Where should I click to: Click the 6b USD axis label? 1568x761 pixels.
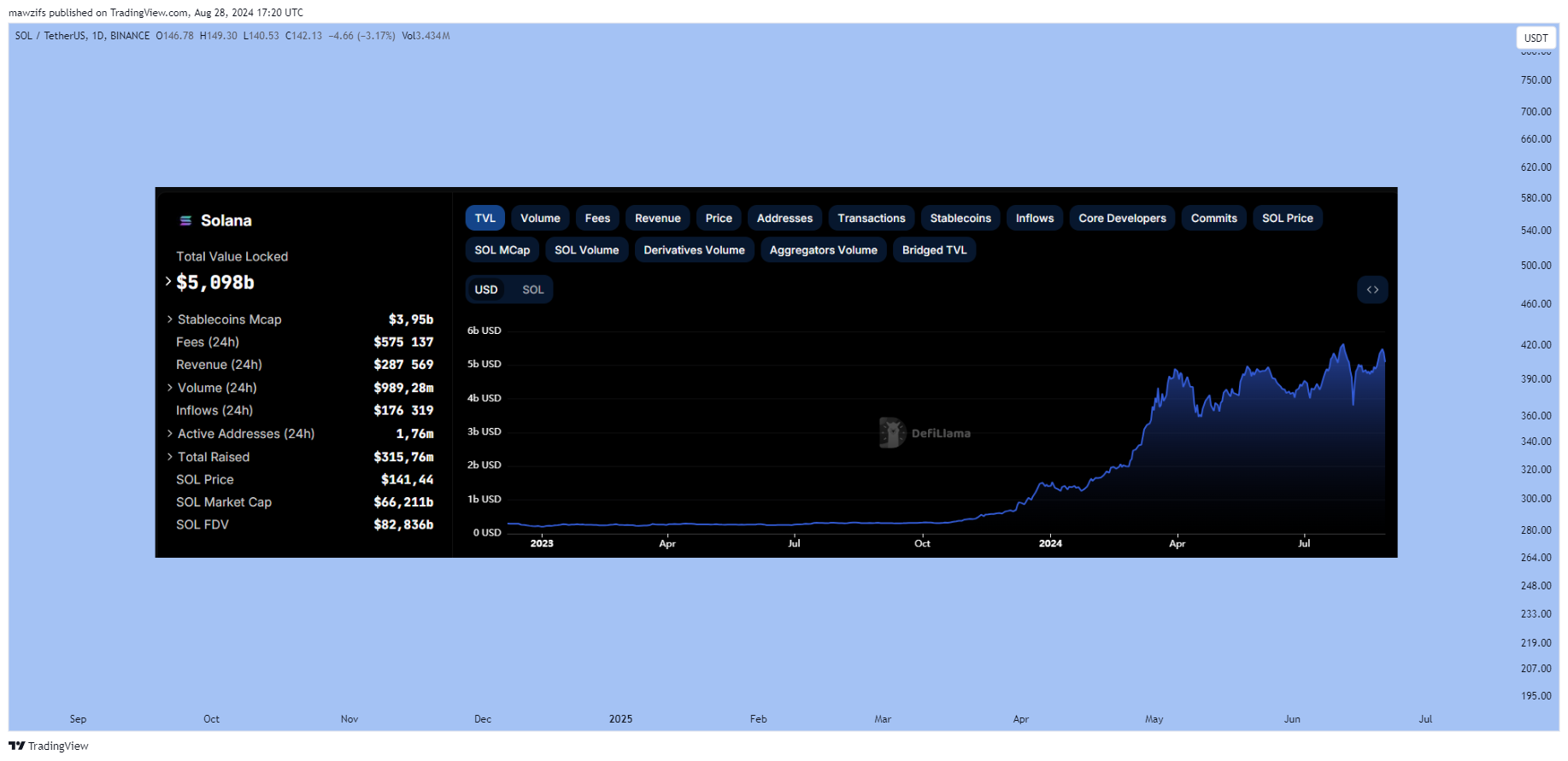484,331
